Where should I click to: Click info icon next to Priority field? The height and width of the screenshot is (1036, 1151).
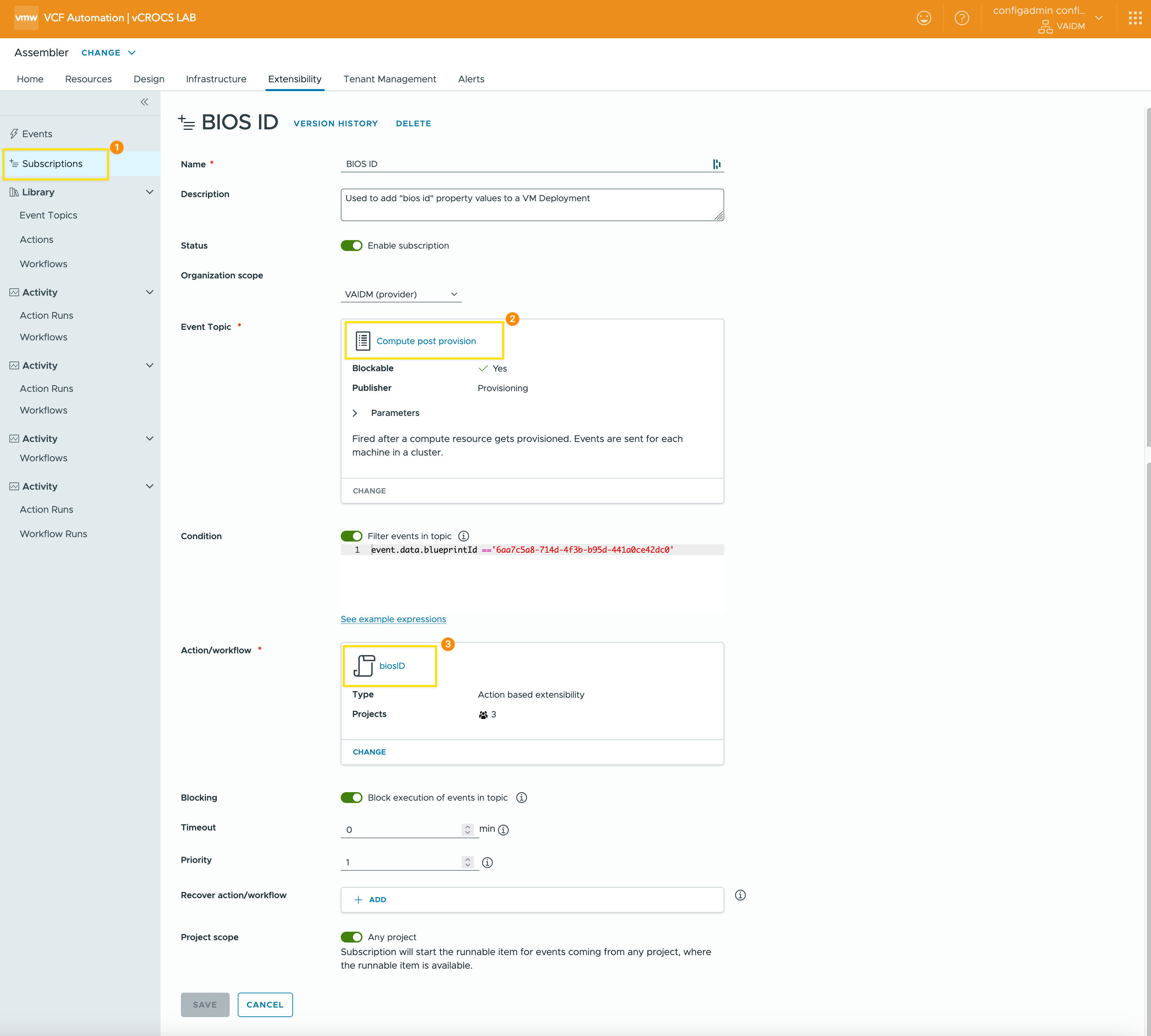point(487,862)
